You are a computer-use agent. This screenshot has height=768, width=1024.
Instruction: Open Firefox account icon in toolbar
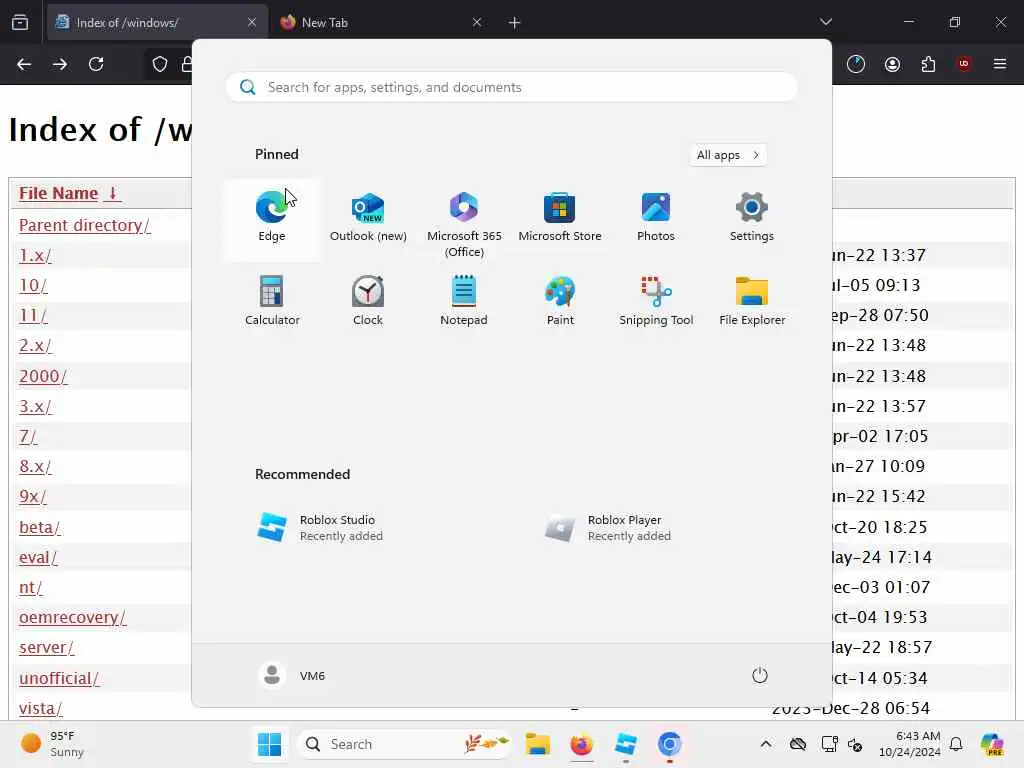tap(892, 64)
